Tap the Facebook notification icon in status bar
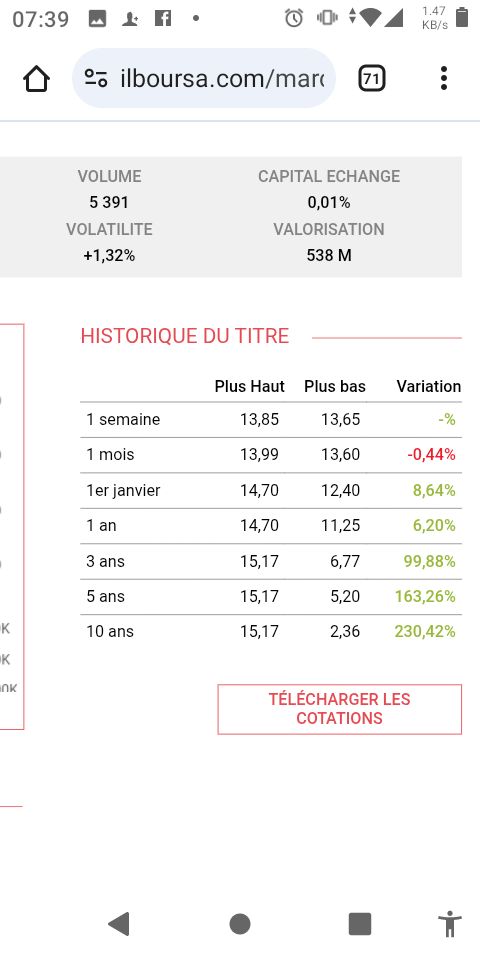The width and height of the screenshot is (480, 960). click(163, 18)
